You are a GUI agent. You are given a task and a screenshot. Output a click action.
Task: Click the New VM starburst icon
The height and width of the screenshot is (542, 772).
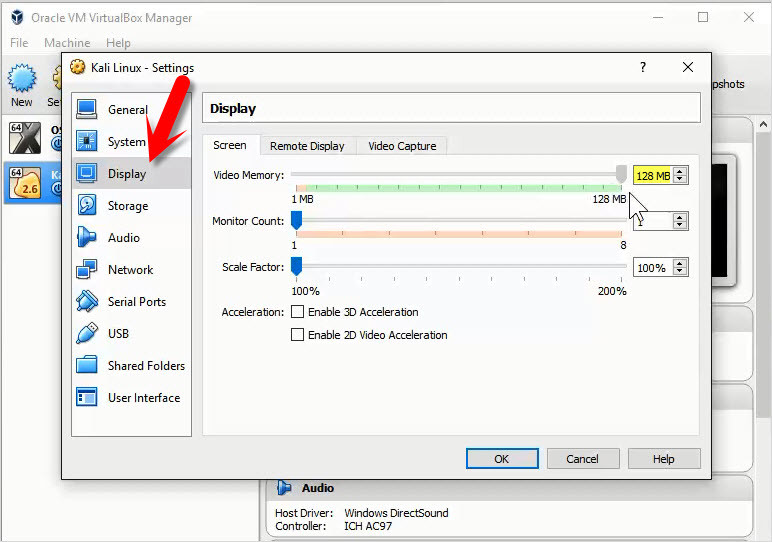coord(22,78)
